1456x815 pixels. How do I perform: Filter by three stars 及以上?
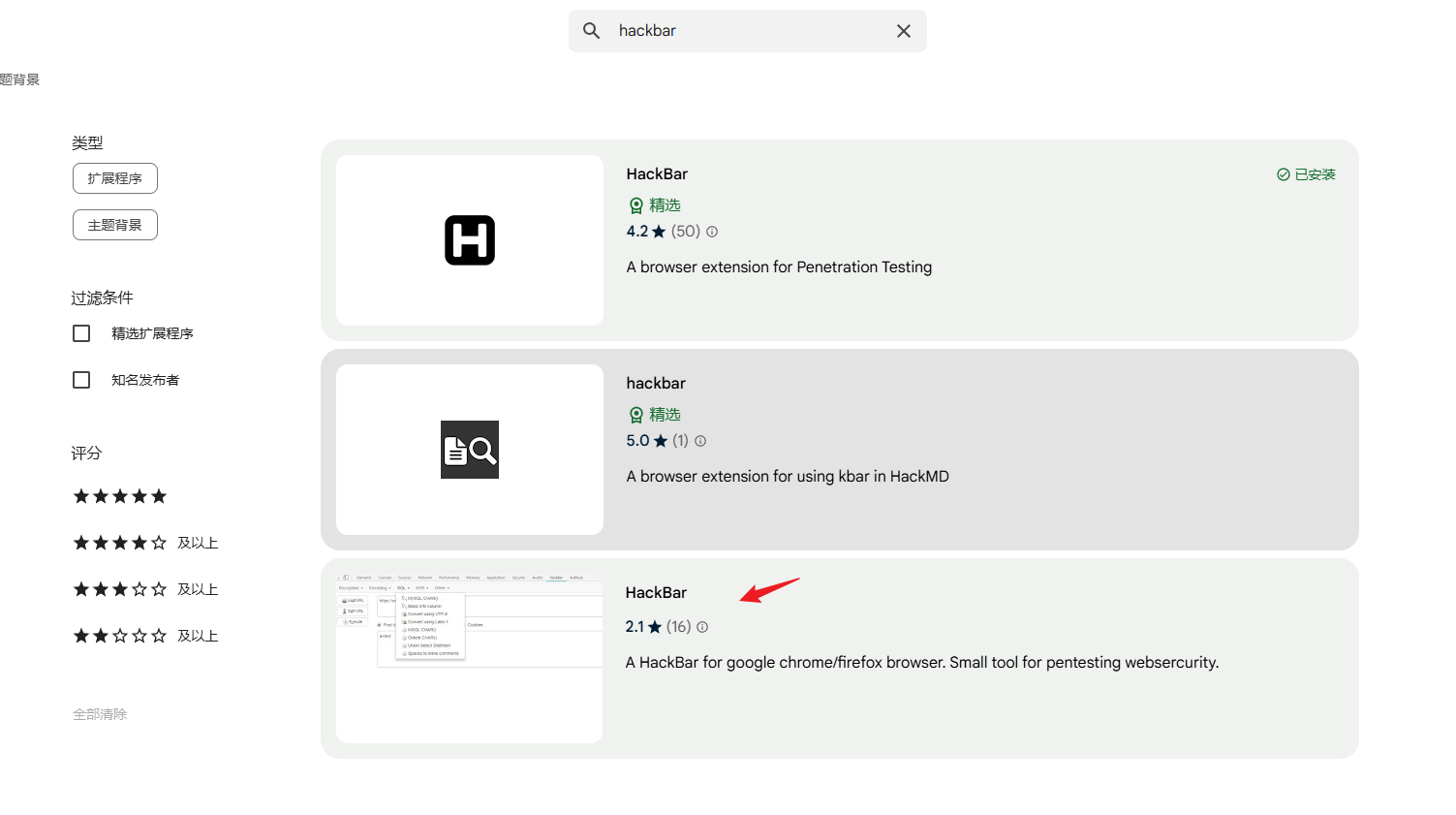pyautogui.click(x=145, y=589)
